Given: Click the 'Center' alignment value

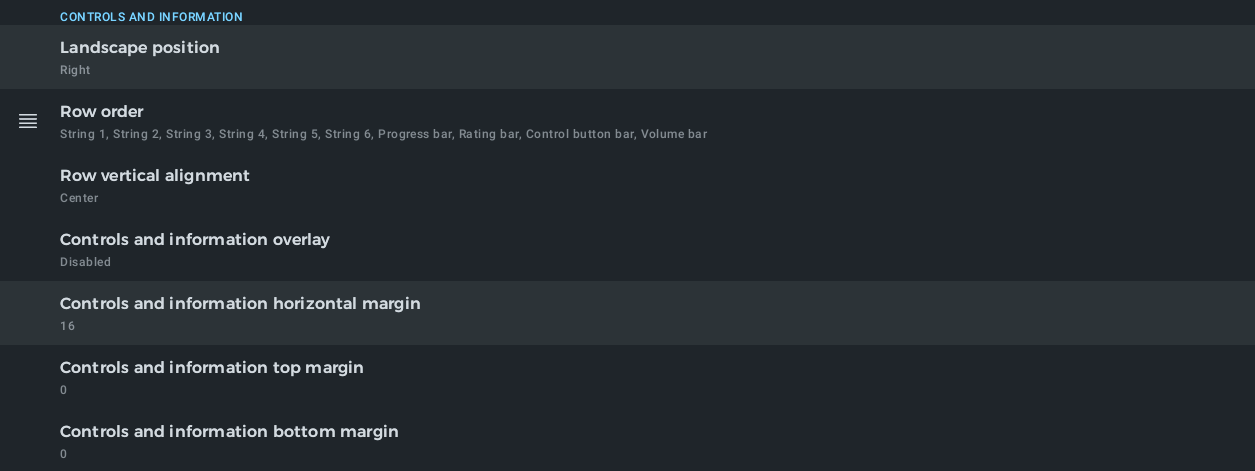Looking at the screenshot, I should point(79,198).
